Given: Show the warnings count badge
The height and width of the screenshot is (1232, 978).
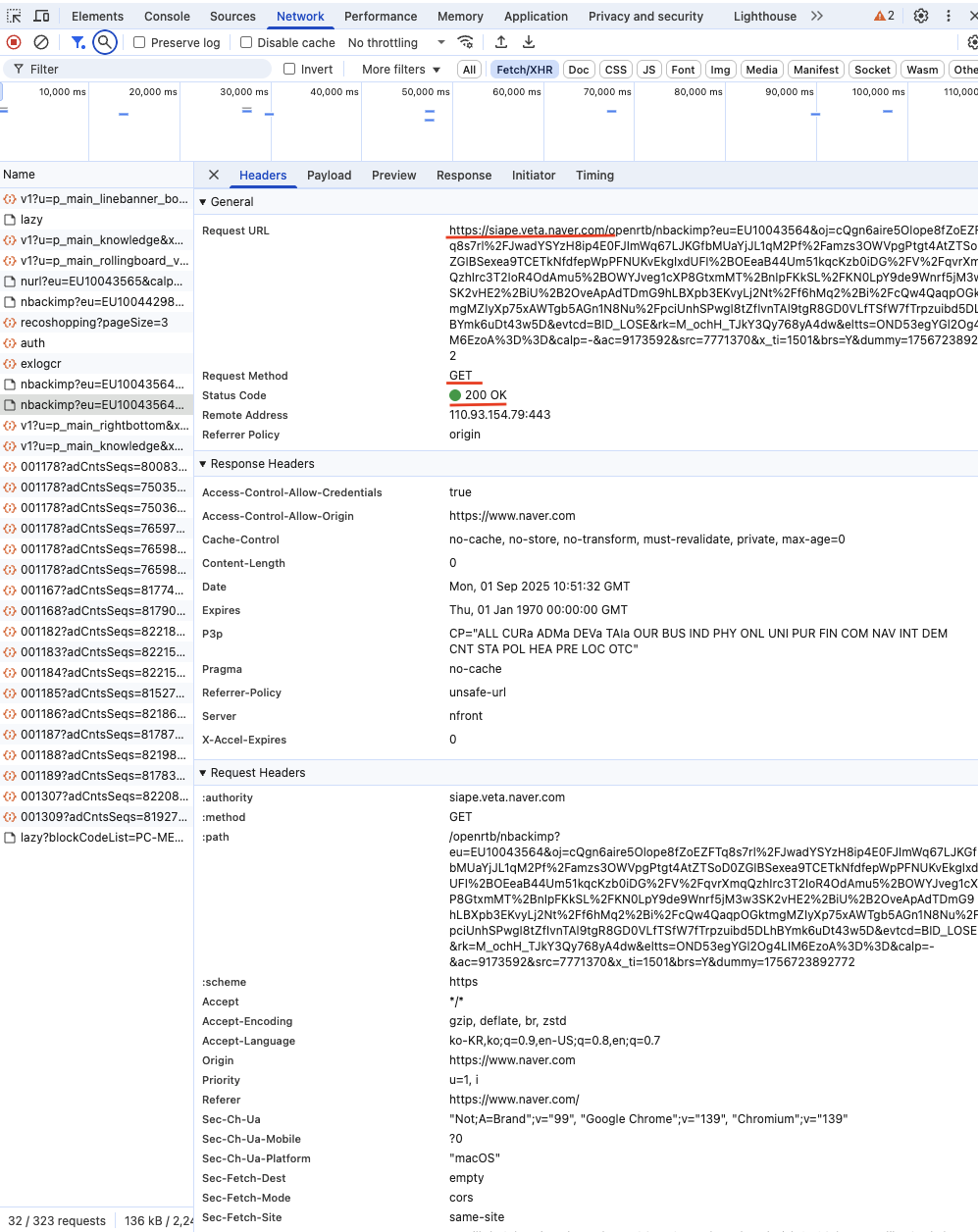Looking at the screenshot, I should click(x=885, y=16).
